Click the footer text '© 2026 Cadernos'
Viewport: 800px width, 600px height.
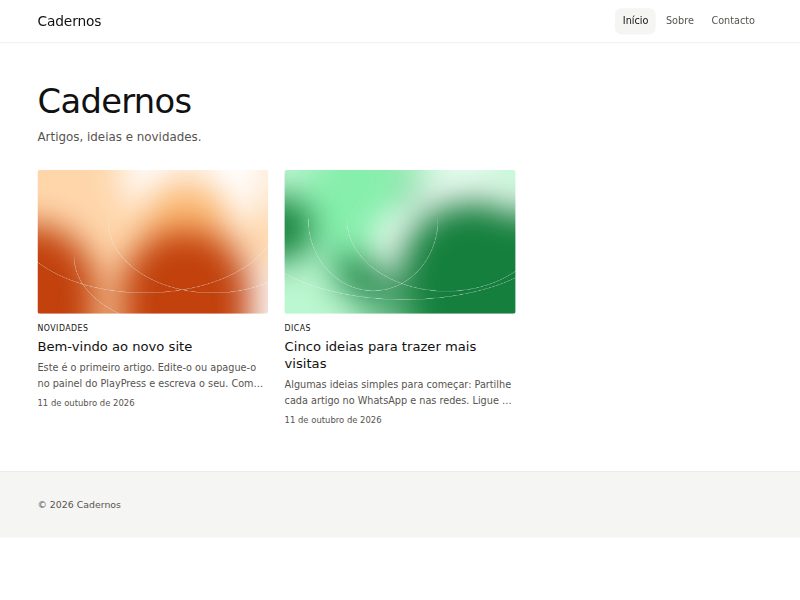(79, 505)
